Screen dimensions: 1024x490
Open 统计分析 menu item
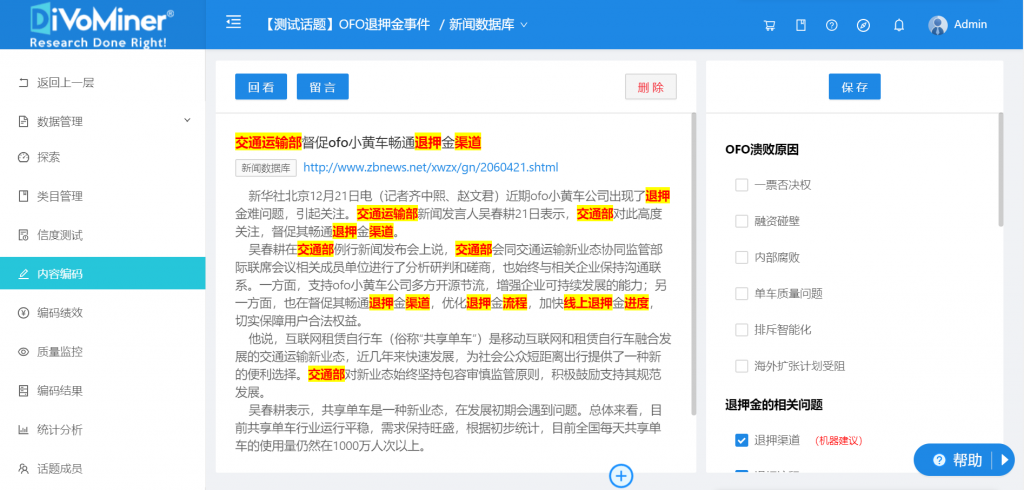tap(103, 430)
